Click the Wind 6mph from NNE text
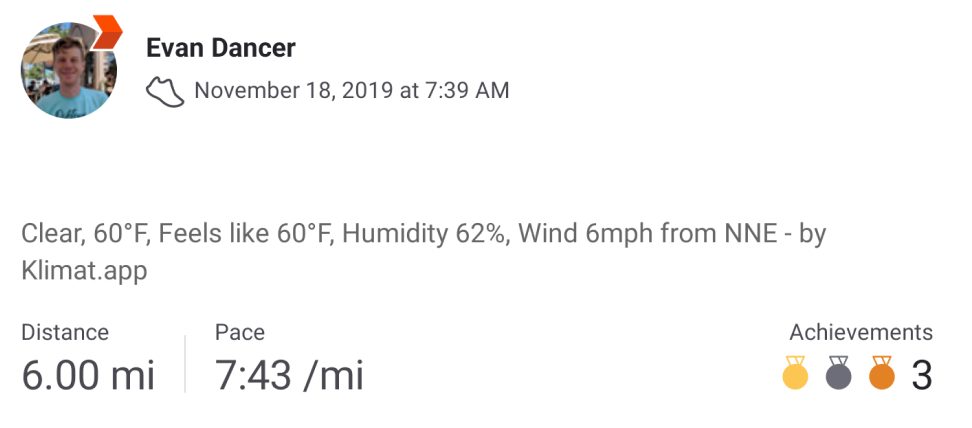972x428 pixels. tap(648, 234)
